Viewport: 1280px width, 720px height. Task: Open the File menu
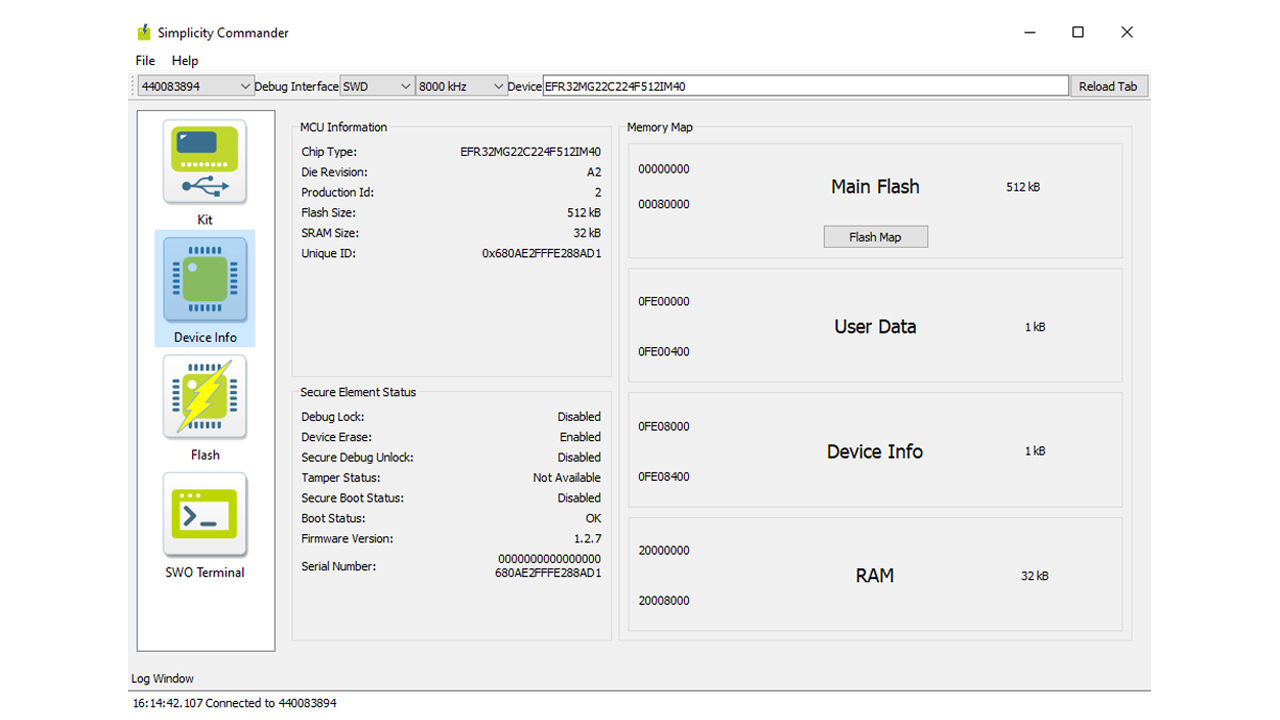[145, 60]
